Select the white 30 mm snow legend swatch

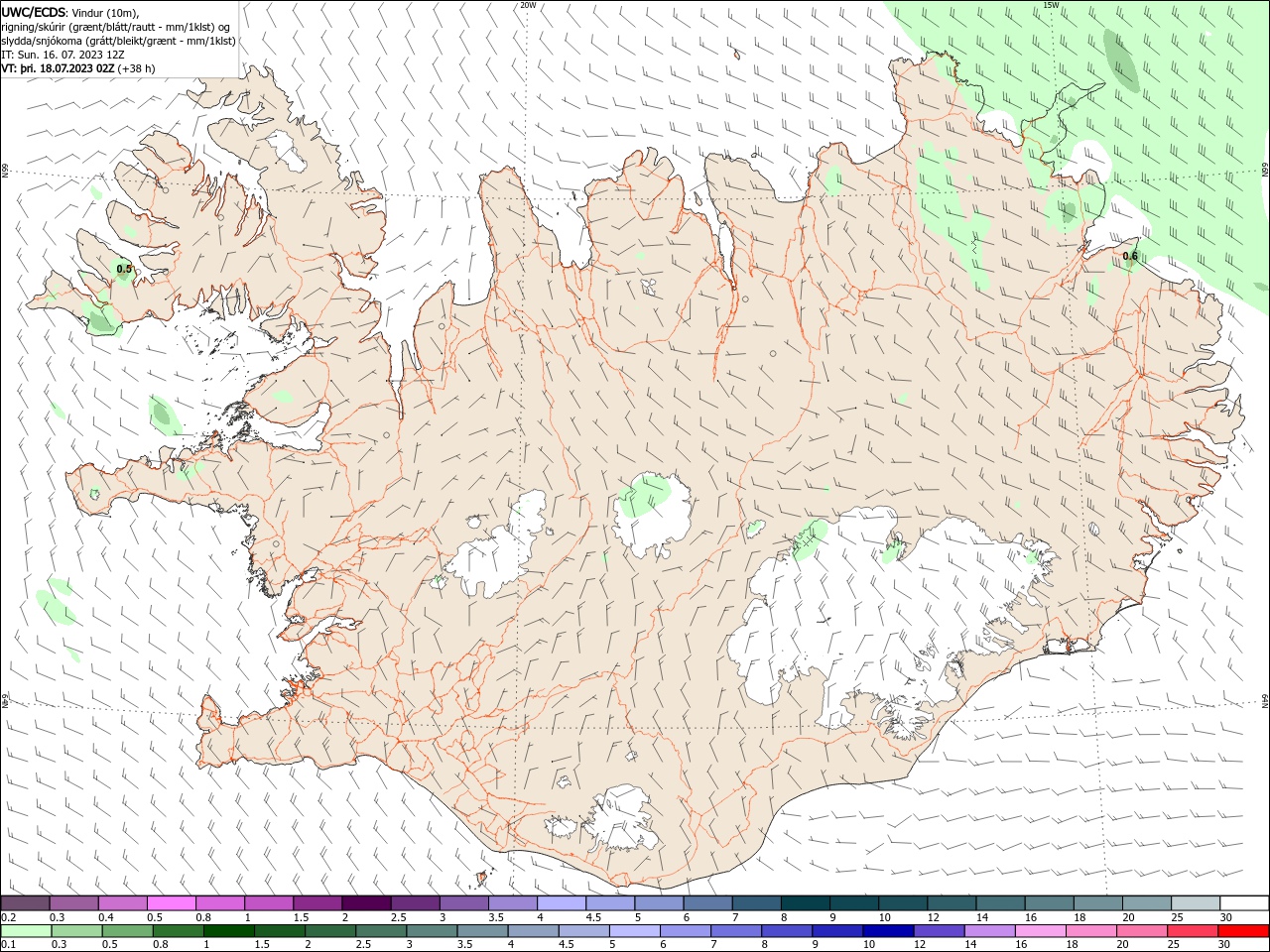(1244, 903)
